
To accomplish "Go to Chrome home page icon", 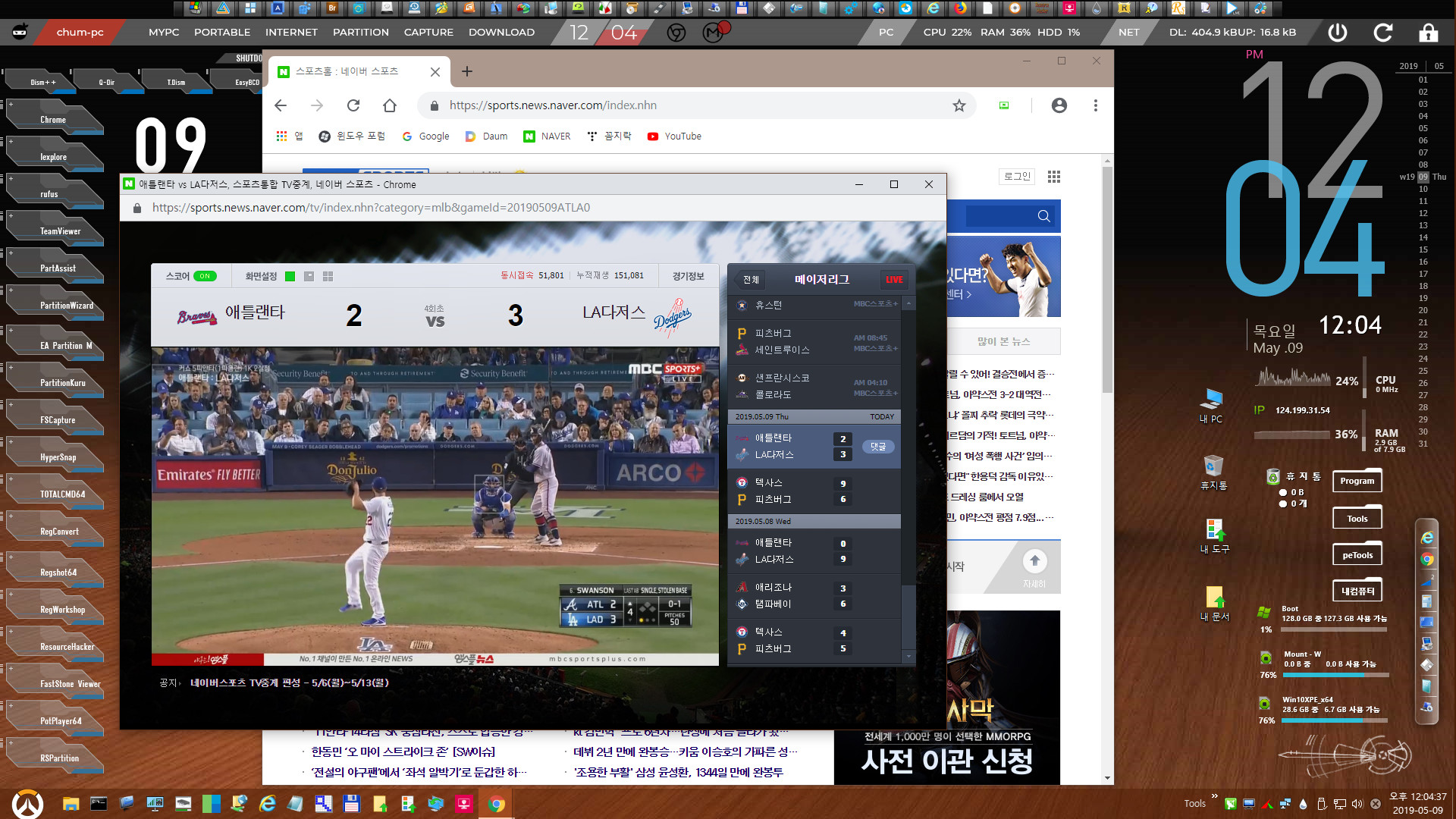I will 390,105.
